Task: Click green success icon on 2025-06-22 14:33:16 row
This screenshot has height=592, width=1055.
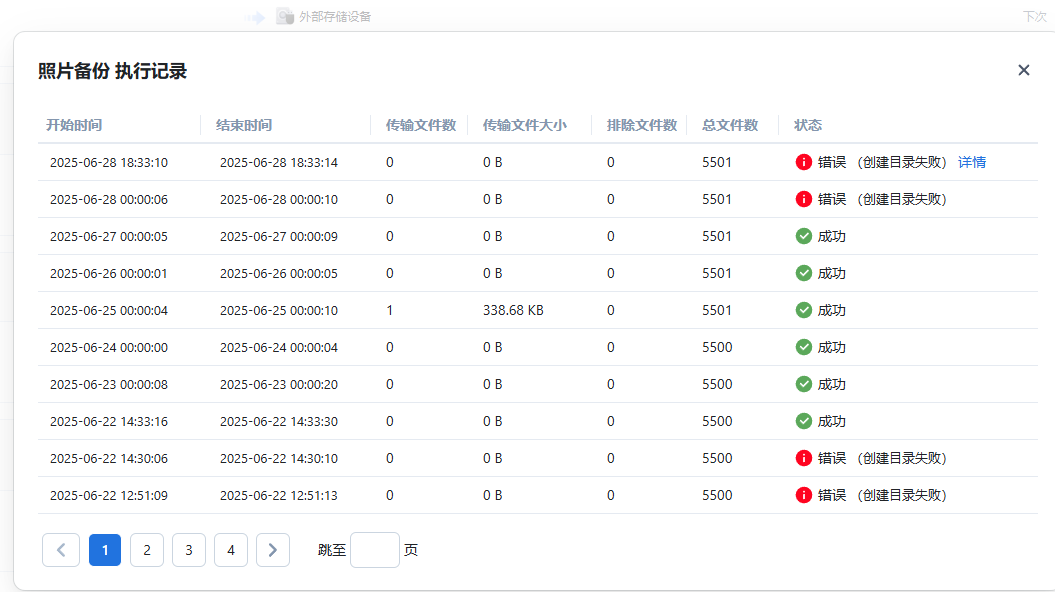Action: [x=803, y=421]
